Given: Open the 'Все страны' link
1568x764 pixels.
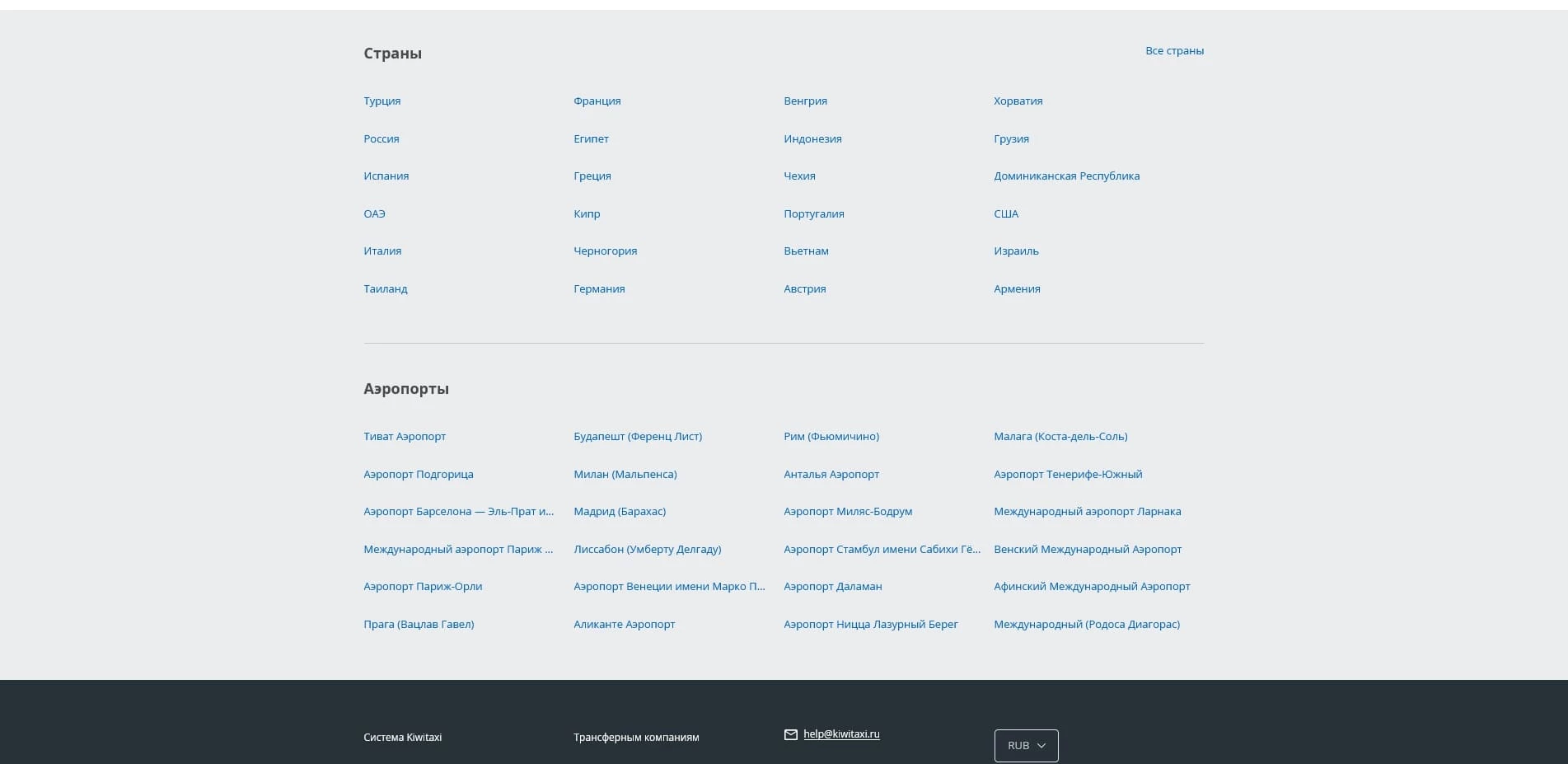Looking at the screenshot, I should coord(1174,51).
